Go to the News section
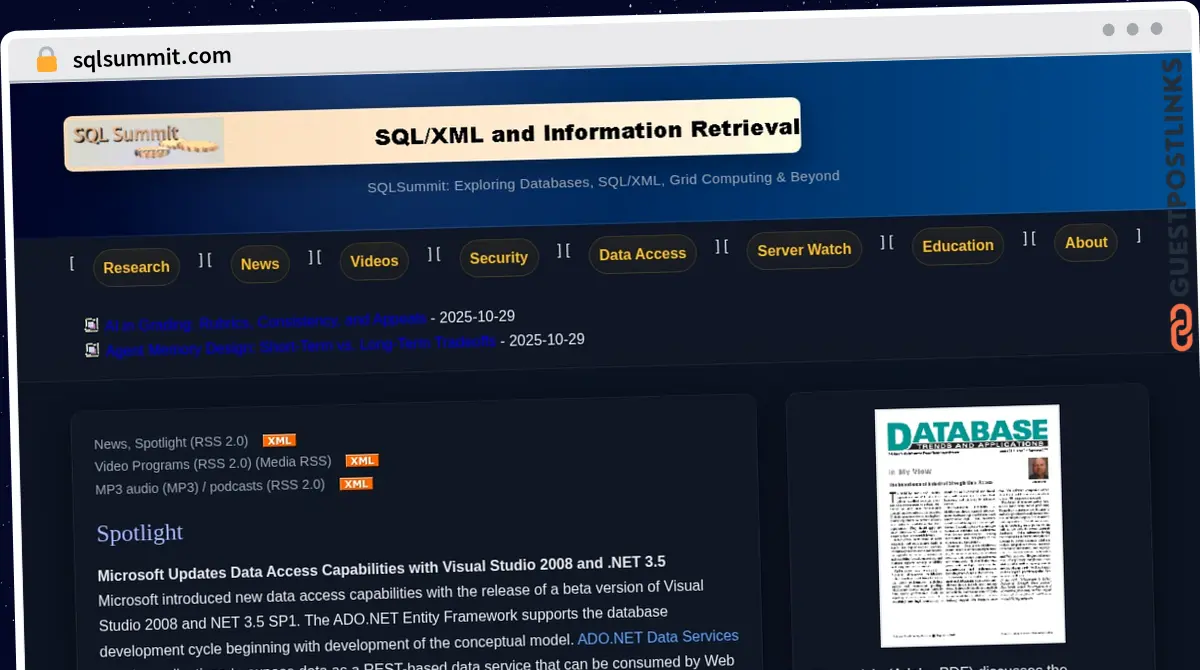 260,264
